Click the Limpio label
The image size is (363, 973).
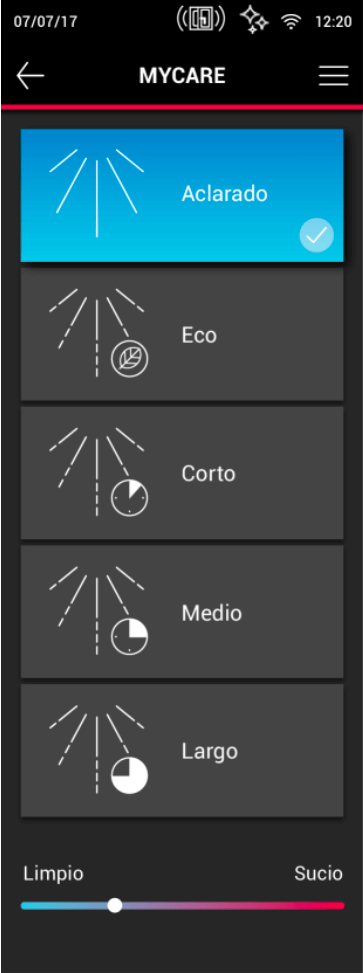pos(53,874)
